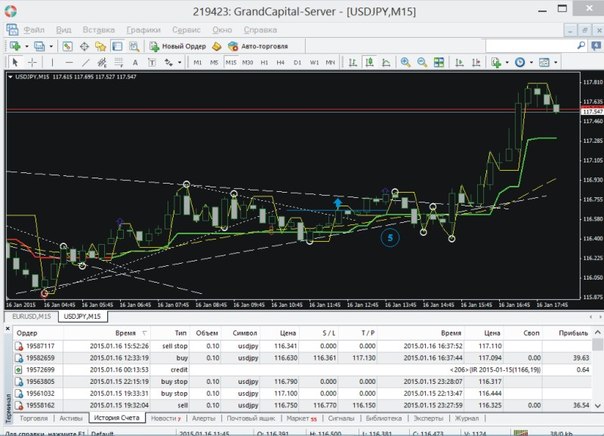Toggle chart auto scroll icon
Screen dimensions: 604x436
click(459, 62)
